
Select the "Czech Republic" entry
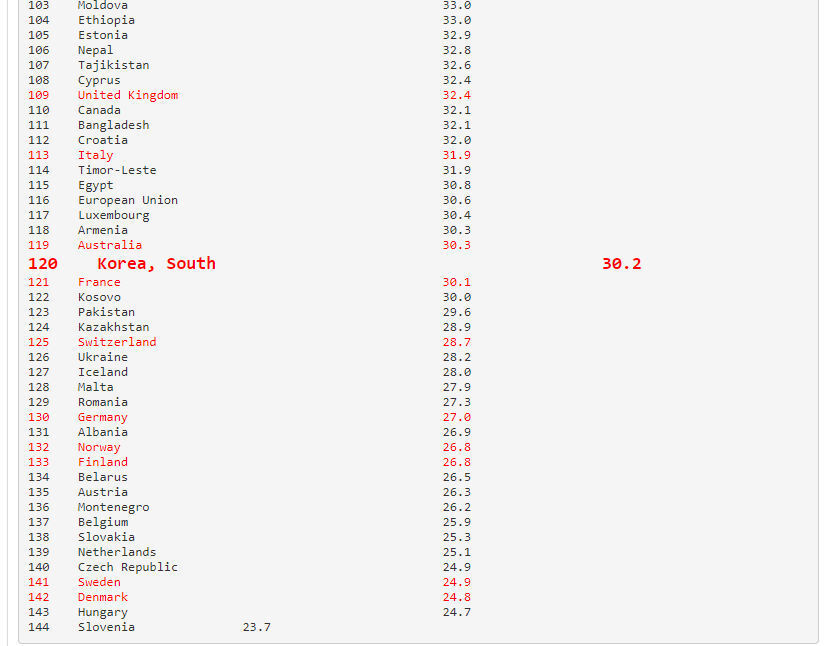(128, 567)
